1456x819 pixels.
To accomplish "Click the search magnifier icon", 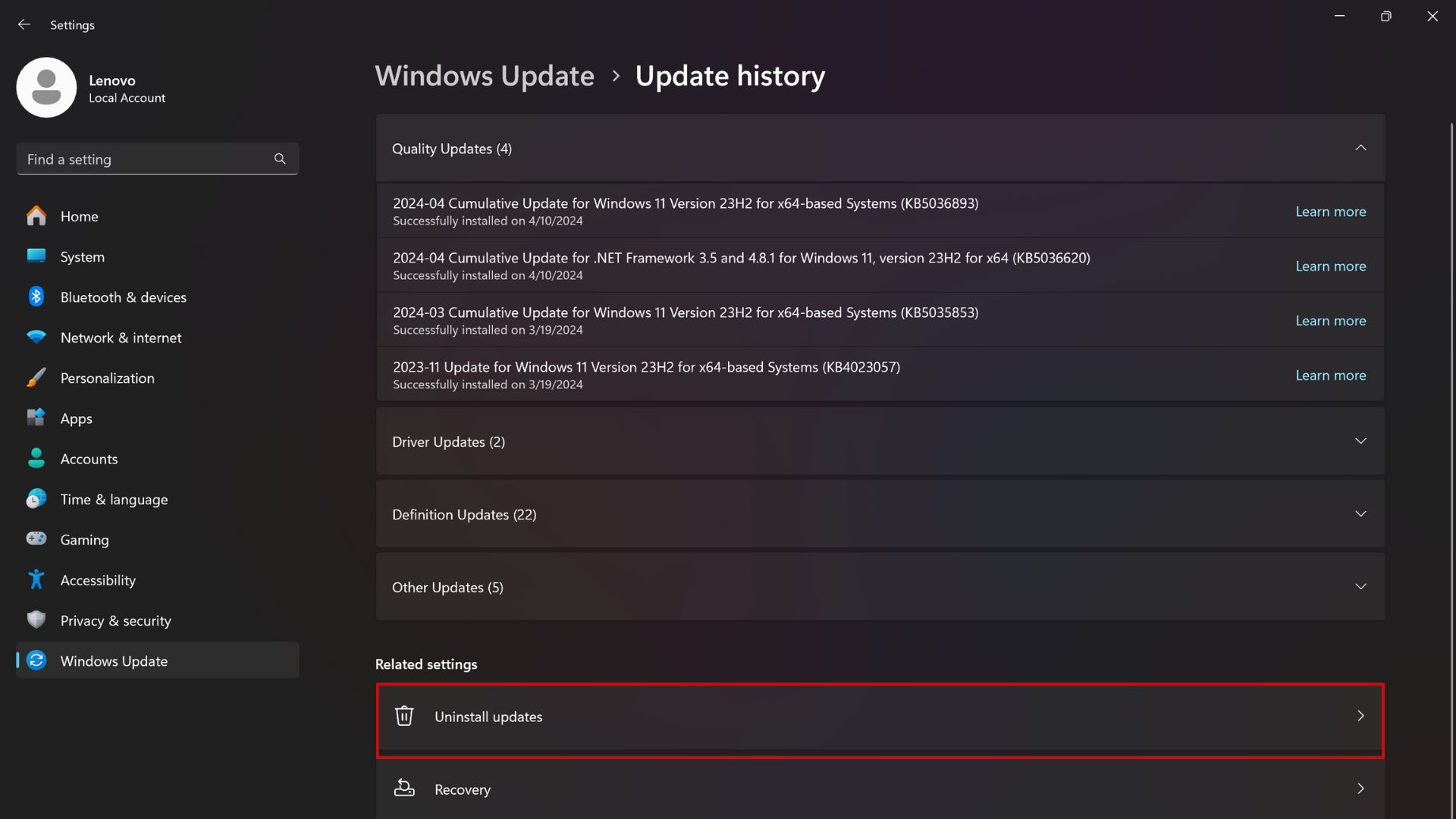I will (x=280, y=158).
